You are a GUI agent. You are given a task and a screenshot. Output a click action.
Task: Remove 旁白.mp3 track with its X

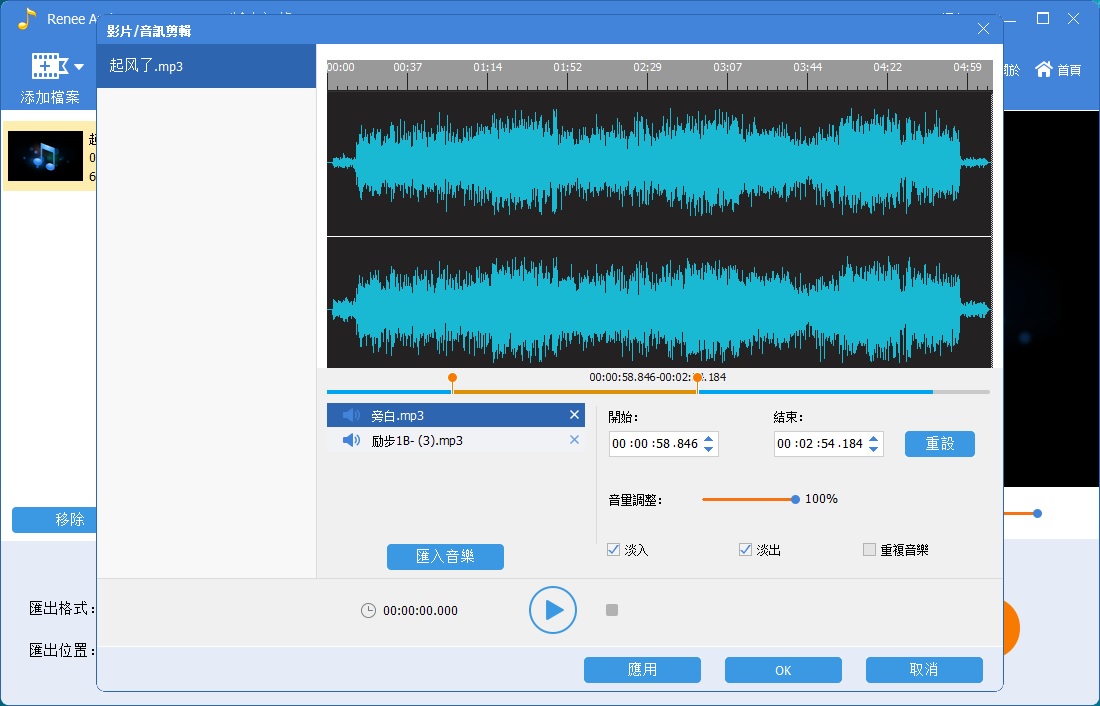(x=574, y=415)
